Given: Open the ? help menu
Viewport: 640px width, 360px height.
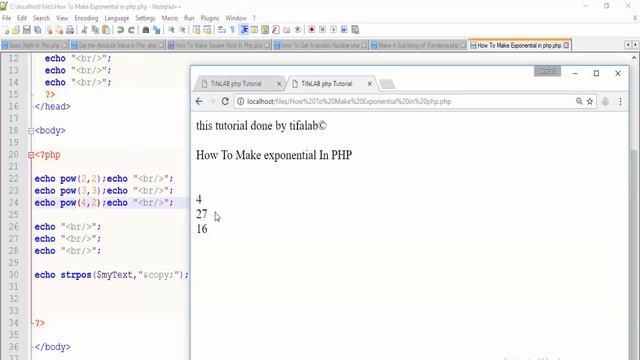Looking at the screenshot, I should tap(254, 18).
